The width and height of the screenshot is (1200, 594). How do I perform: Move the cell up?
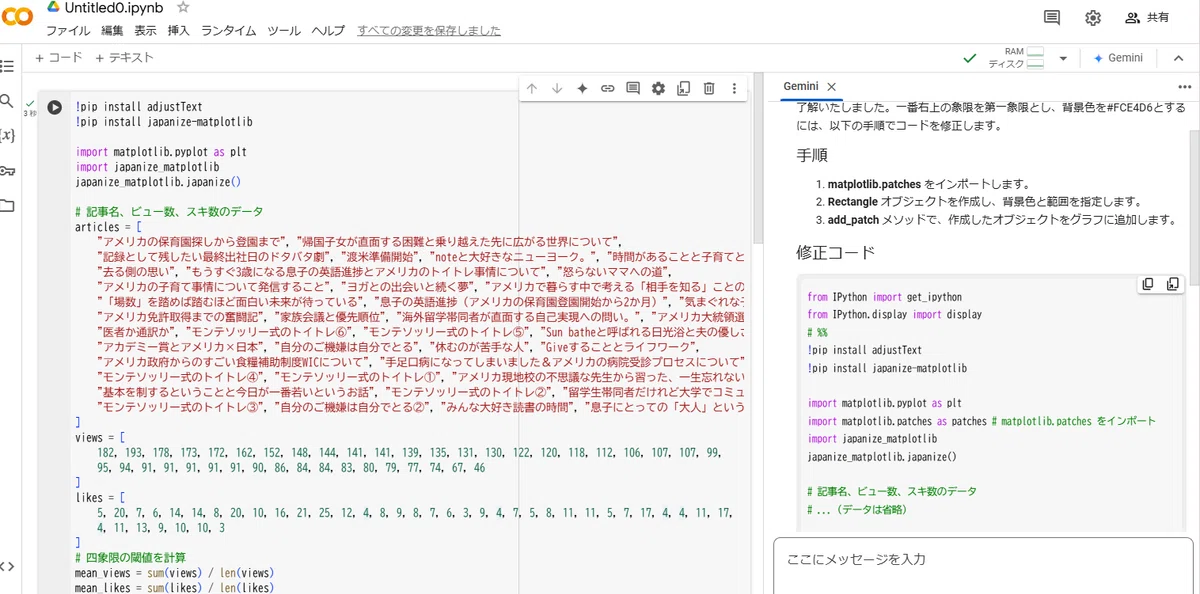(x=532, y=88)
